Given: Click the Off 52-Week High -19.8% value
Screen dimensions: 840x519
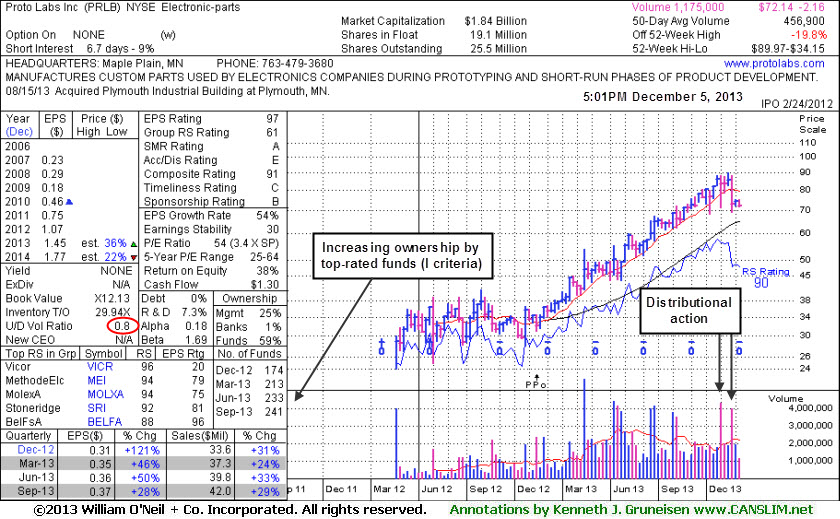Looking at the screenshot, I should pyautogui.click(x=809, y=35).
